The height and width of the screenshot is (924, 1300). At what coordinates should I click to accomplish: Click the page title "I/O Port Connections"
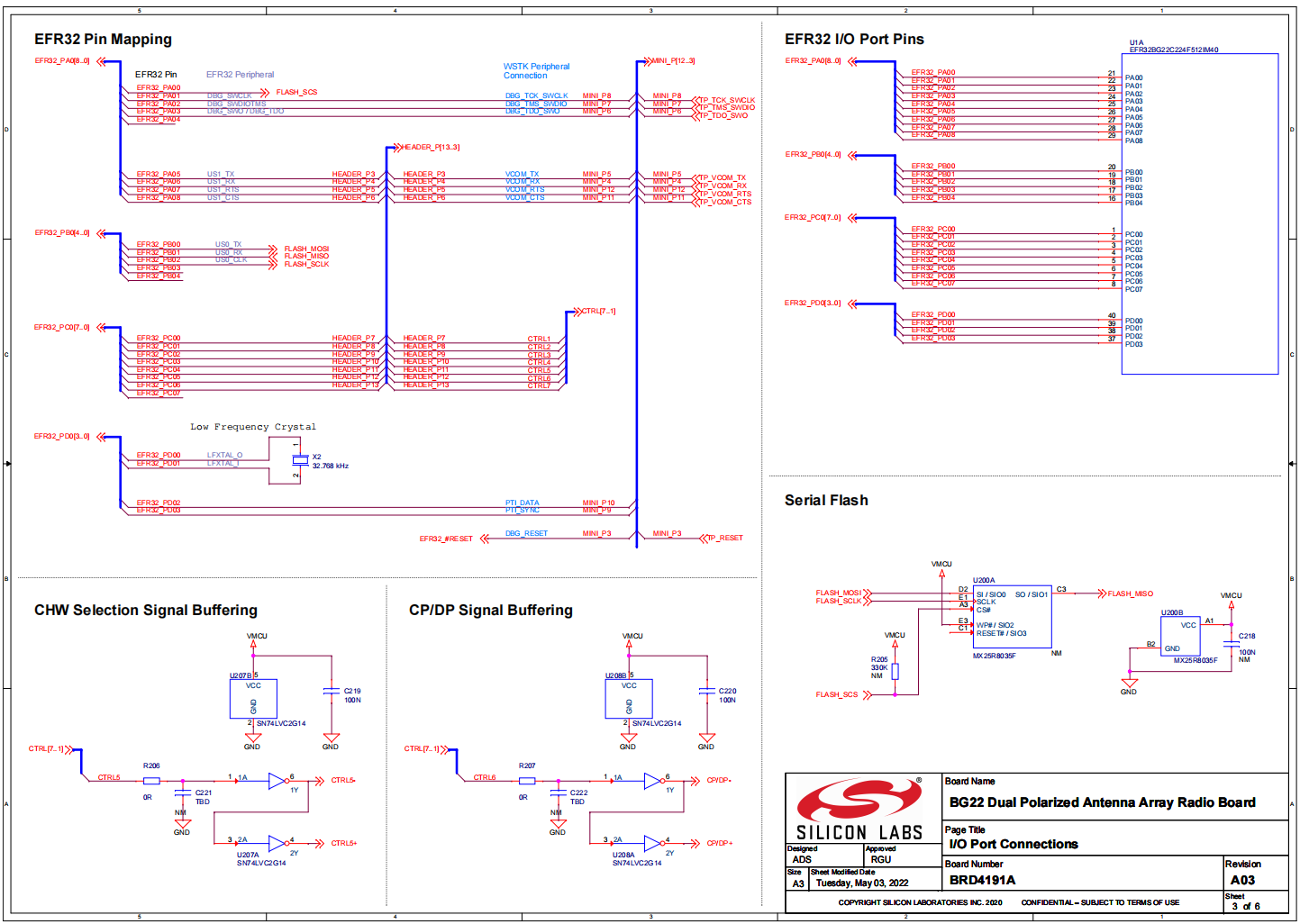point(1014,845)
